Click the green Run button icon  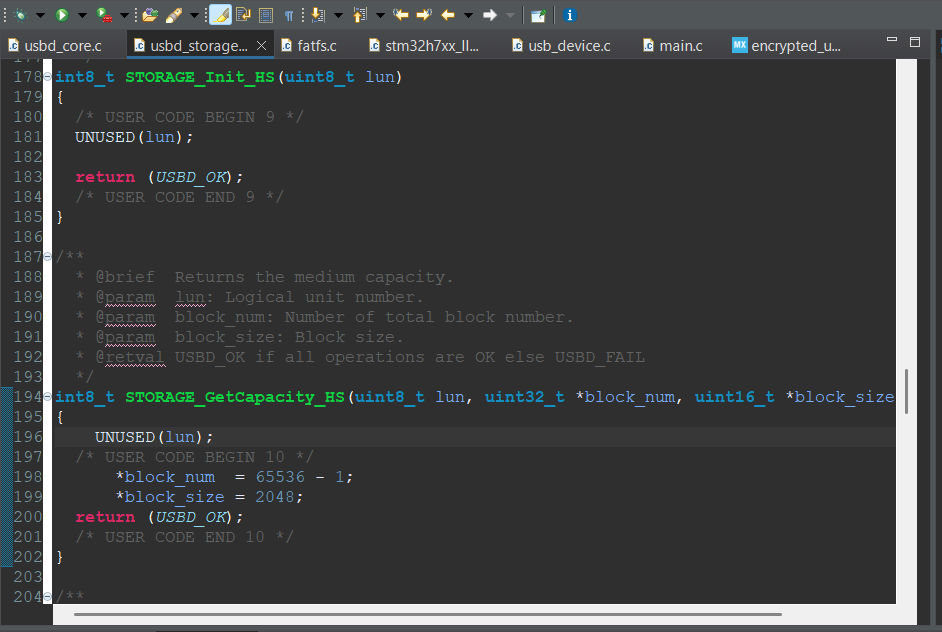tap(62, 15)
